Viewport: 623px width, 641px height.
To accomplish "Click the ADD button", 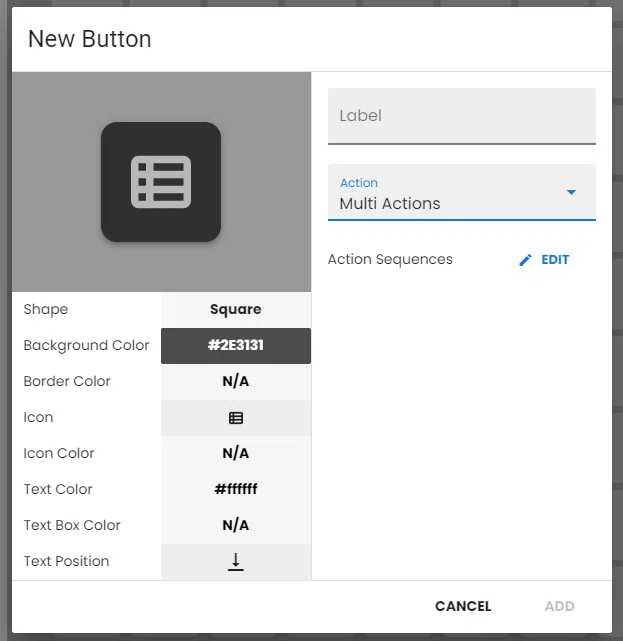I will click(560, 606).
